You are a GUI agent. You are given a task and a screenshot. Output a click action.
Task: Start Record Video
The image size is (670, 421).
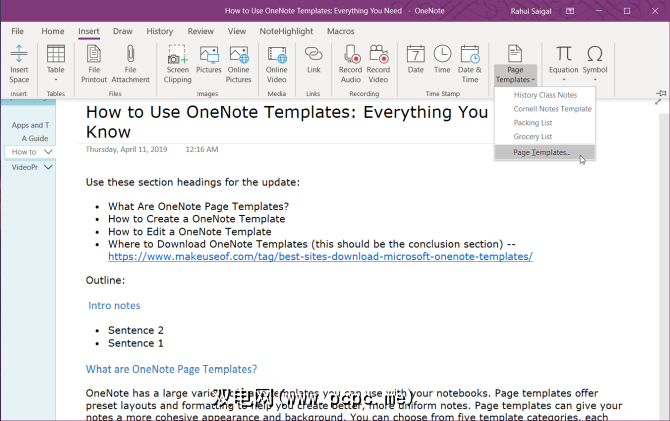click(378, 64)
